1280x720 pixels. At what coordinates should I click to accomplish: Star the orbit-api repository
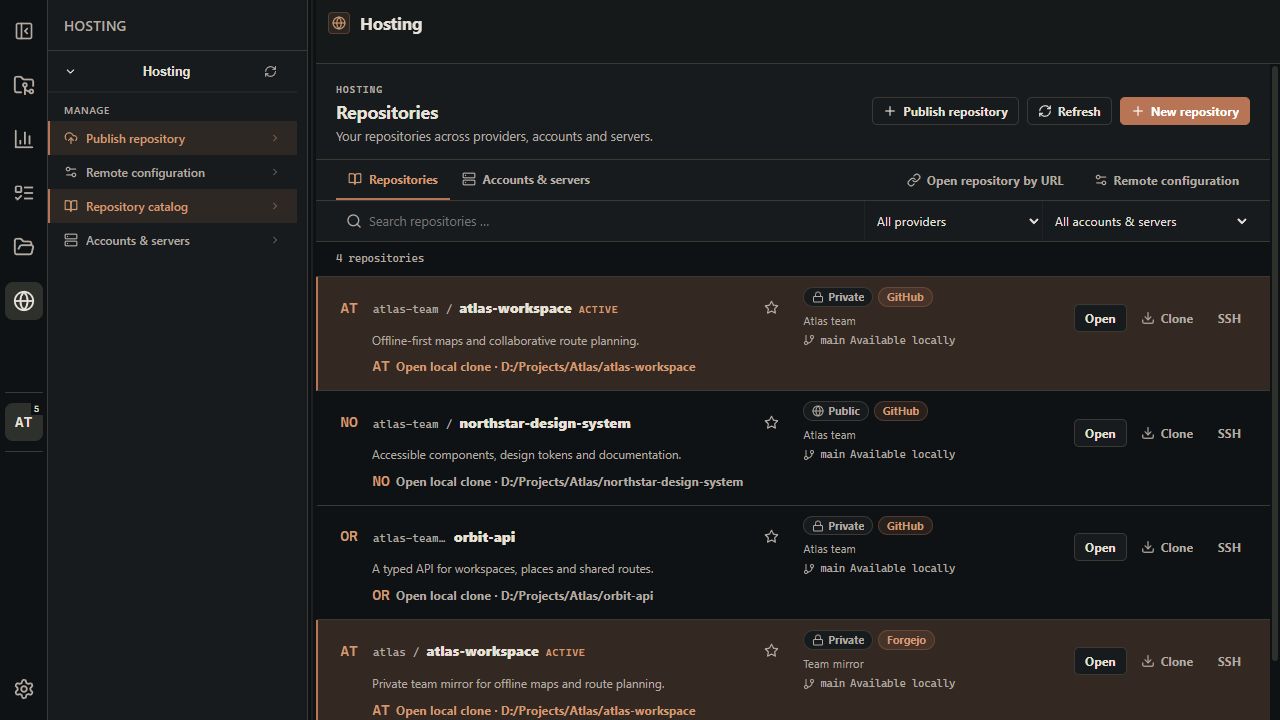point(771,537)
